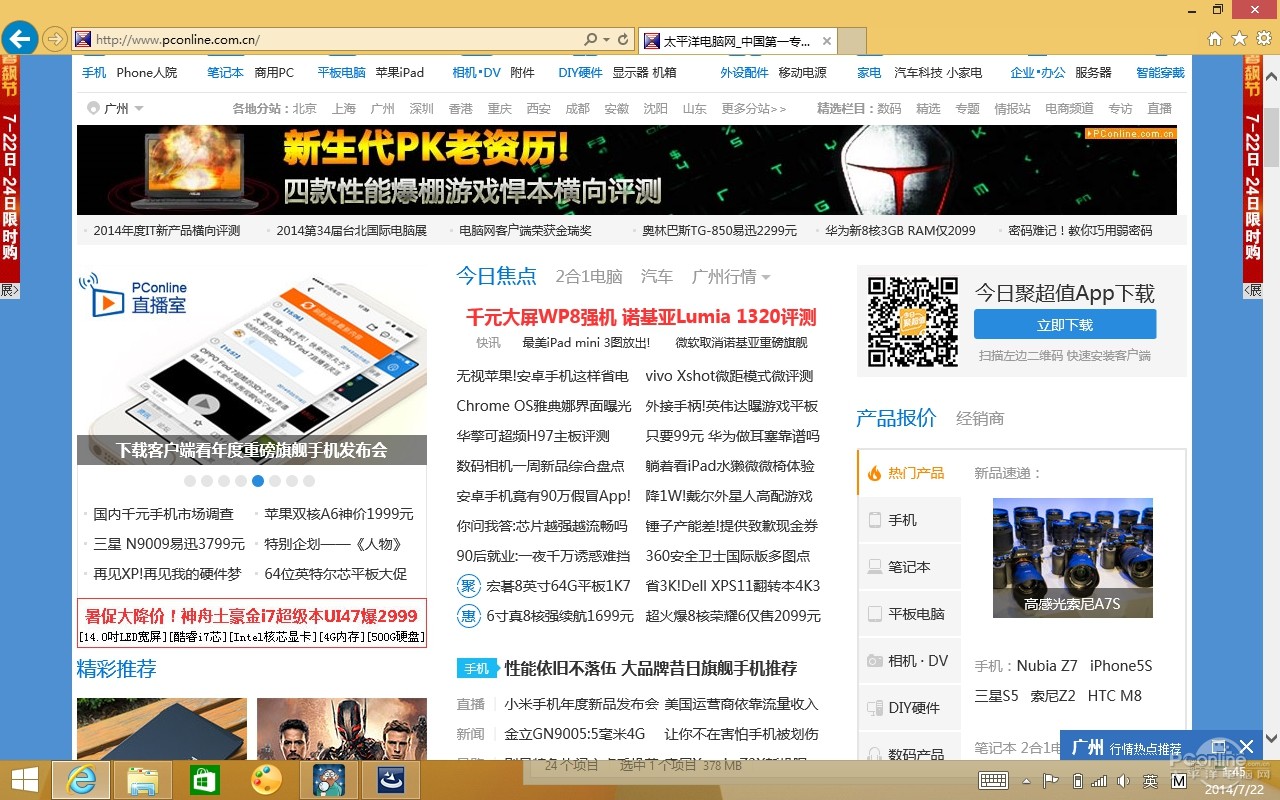Open File Explorer folder on taskbar
The width and height of the screenshot is (1280, 800).
143,780
